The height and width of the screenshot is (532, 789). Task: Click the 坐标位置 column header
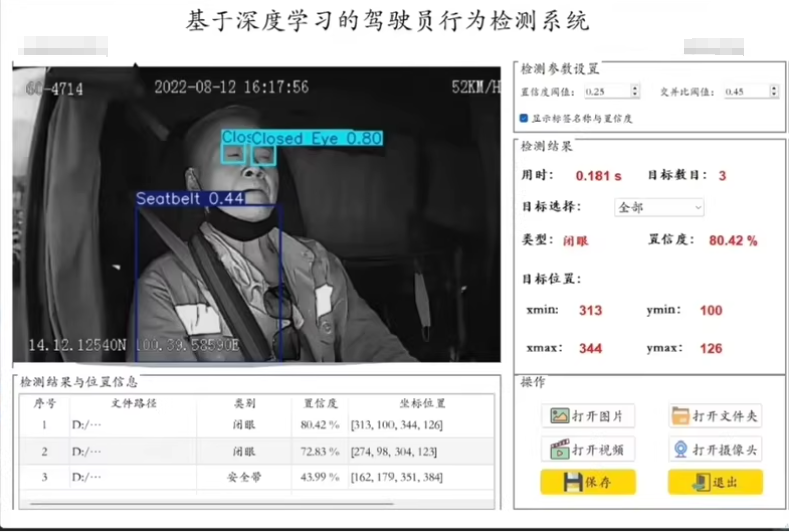tap(422, 403)
